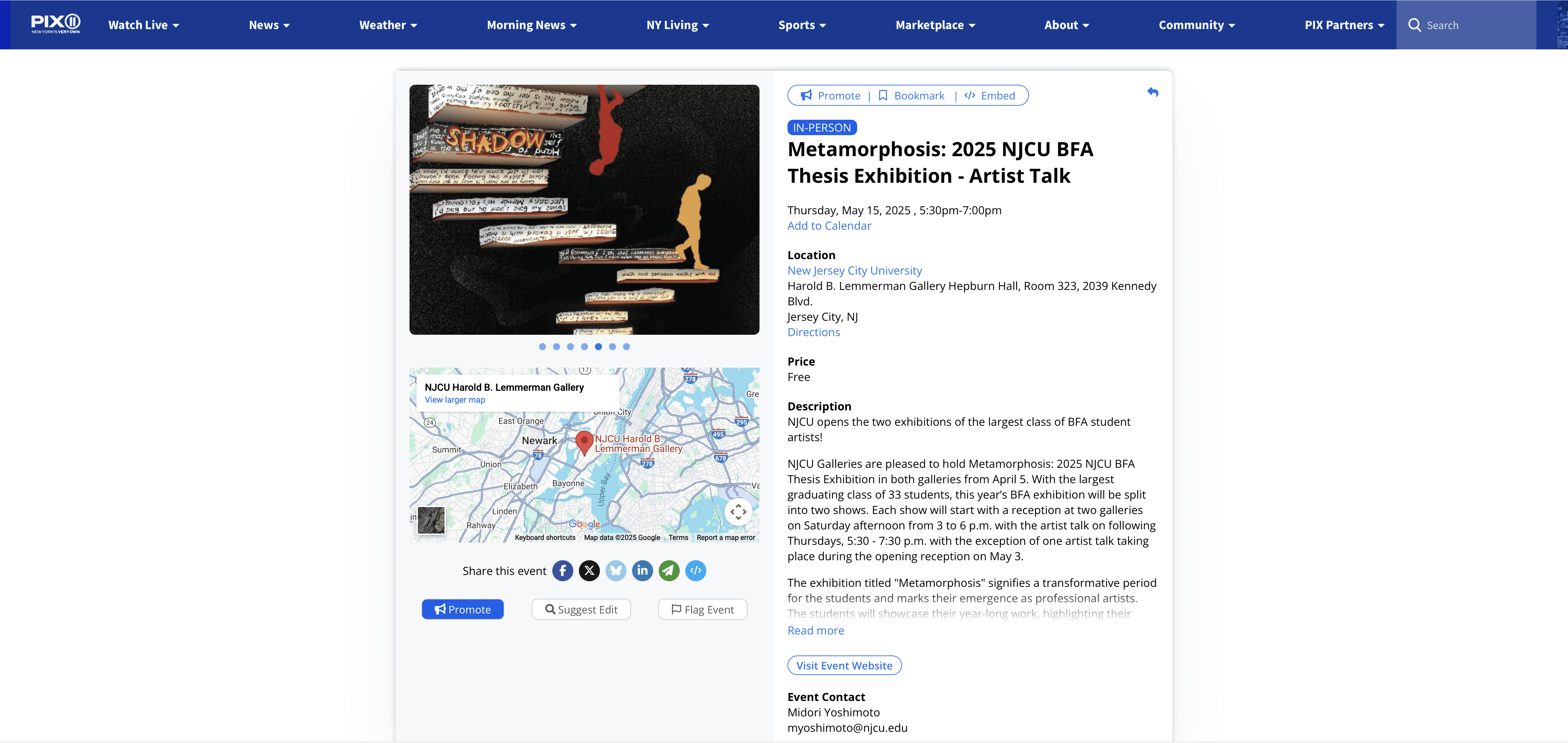Share event on X icon
Viewport: 1568px width, 743px height.
pyautogui.click(x=589, y=571)
